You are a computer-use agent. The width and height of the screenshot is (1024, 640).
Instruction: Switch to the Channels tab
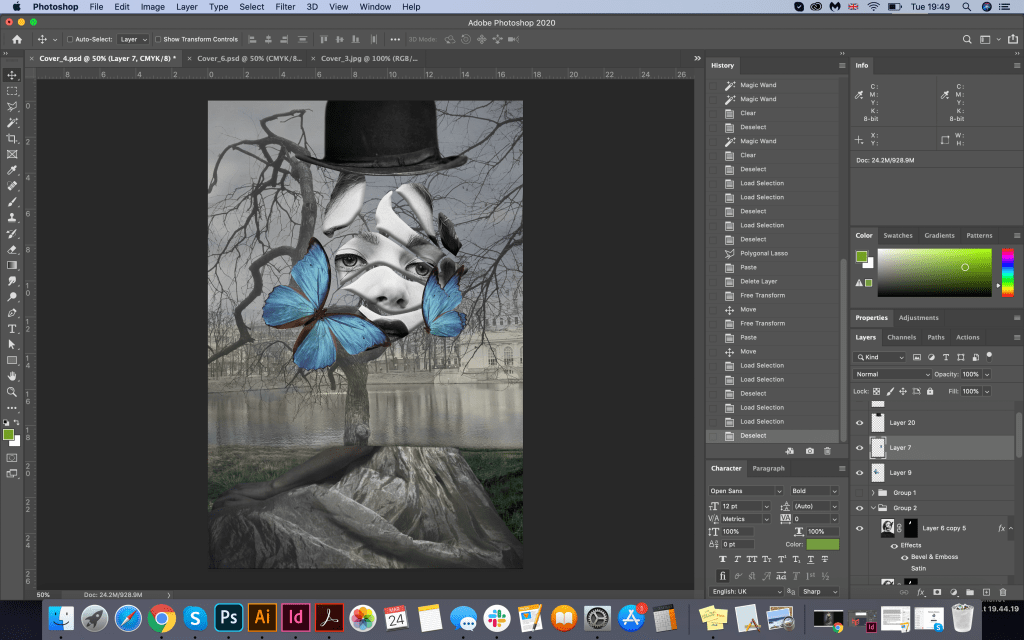[901, 337]
